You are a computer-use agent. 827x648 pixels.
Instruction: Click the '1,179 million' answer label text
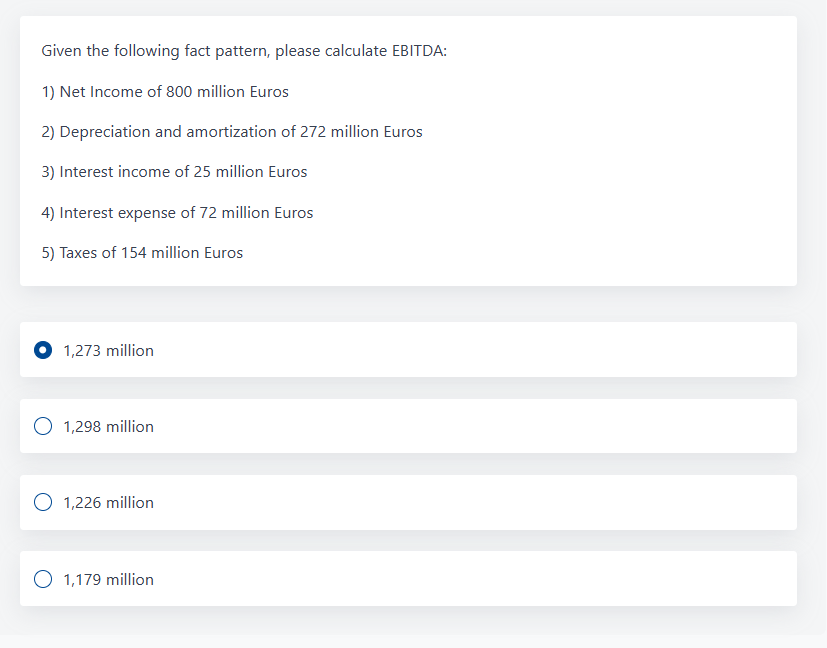[109, 579]
